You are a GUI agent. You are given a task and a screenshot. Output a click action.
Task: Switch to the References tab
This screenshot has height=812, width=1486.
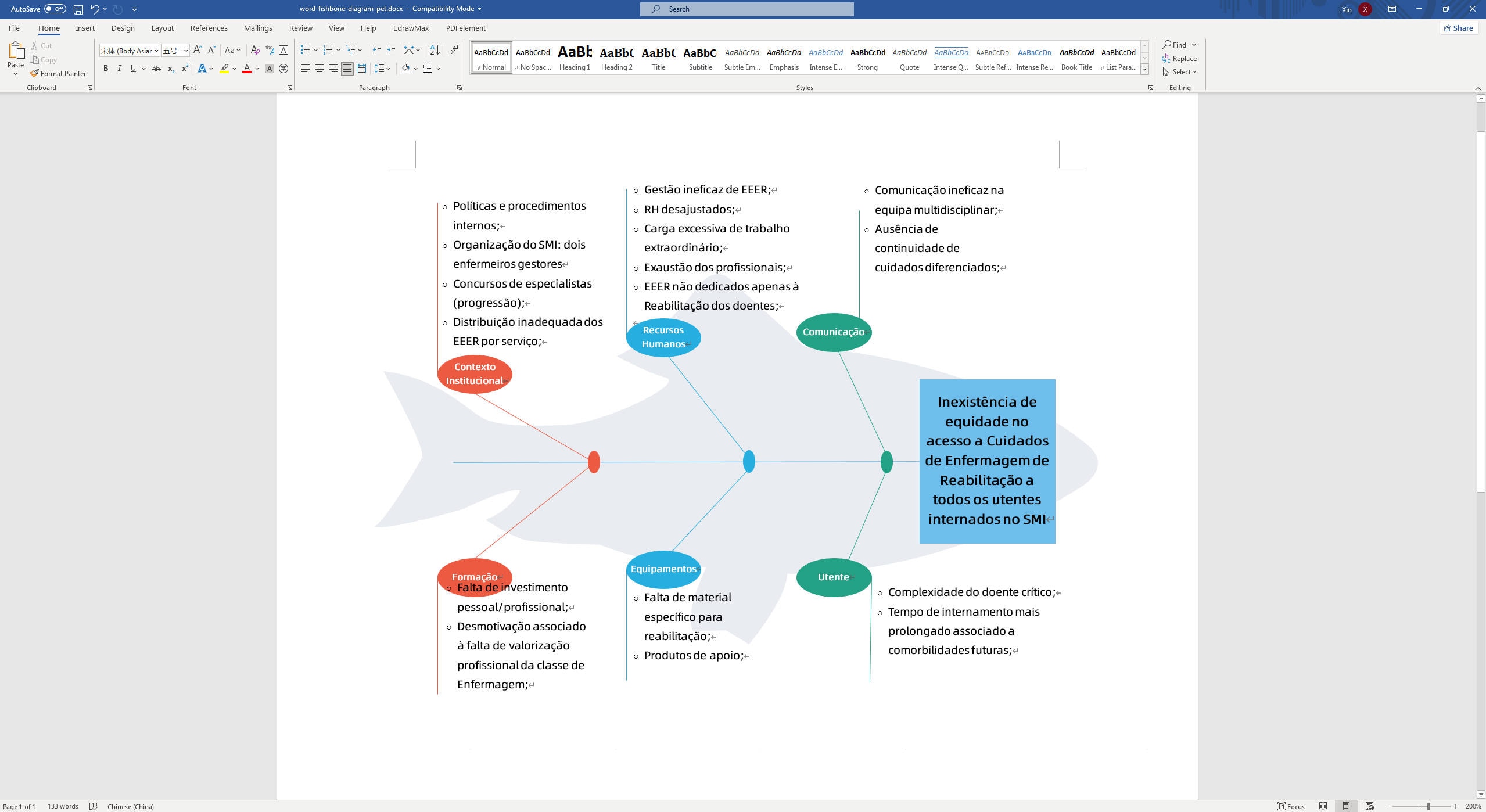point(209,28)
